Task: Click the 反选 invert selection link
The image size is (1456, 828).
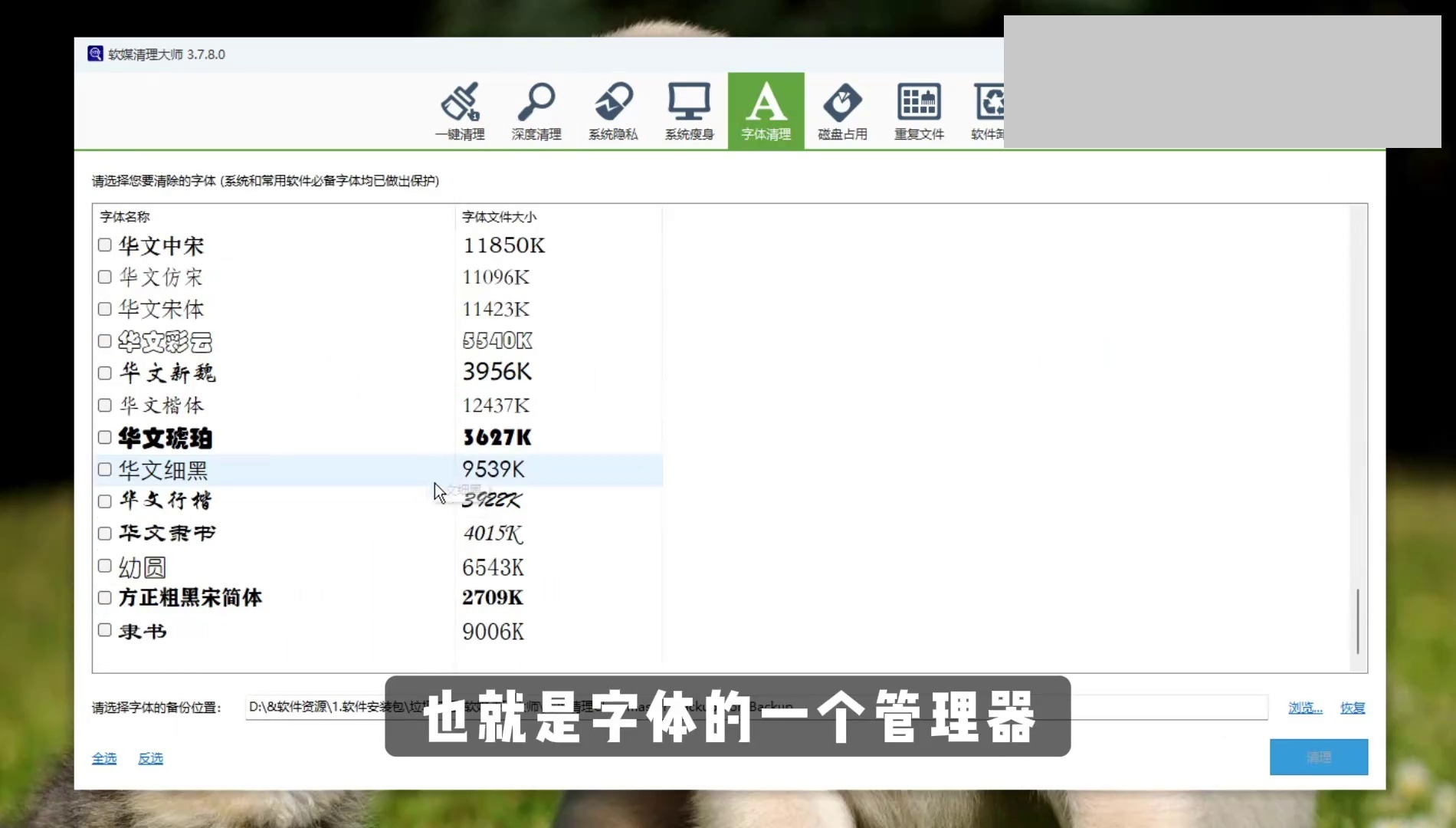Action: pos(150,758)
